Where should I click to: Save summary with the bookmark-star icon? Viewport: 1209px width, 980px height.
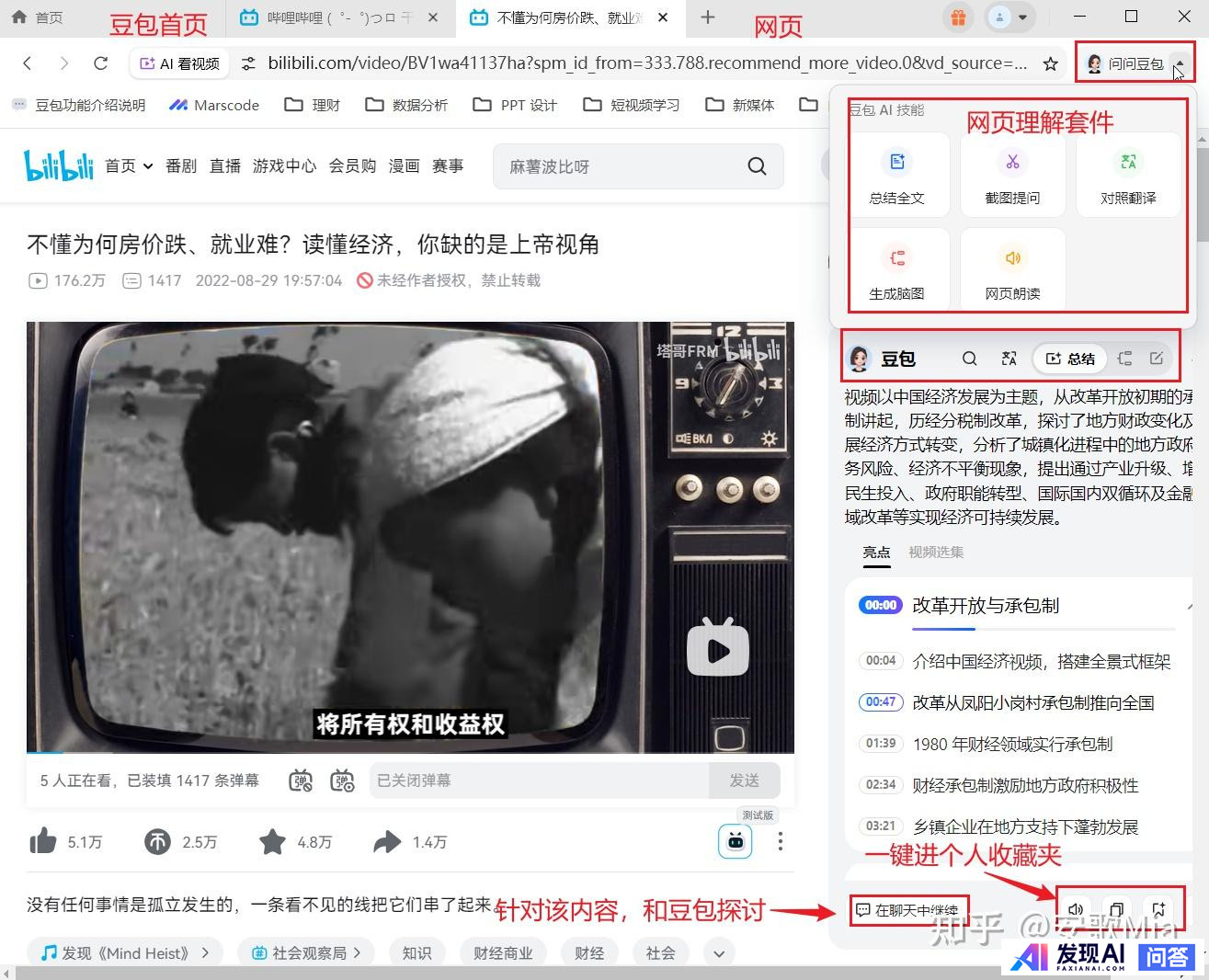[x=1158, y=909]
